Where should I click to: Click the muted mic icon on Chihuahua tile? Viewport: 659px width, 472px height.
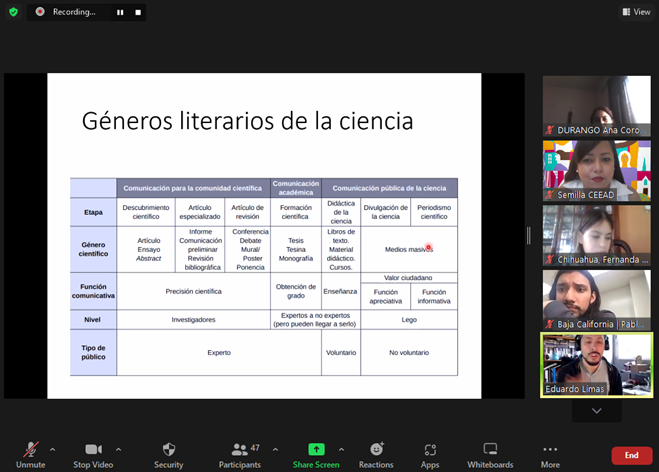click(549, 259)
